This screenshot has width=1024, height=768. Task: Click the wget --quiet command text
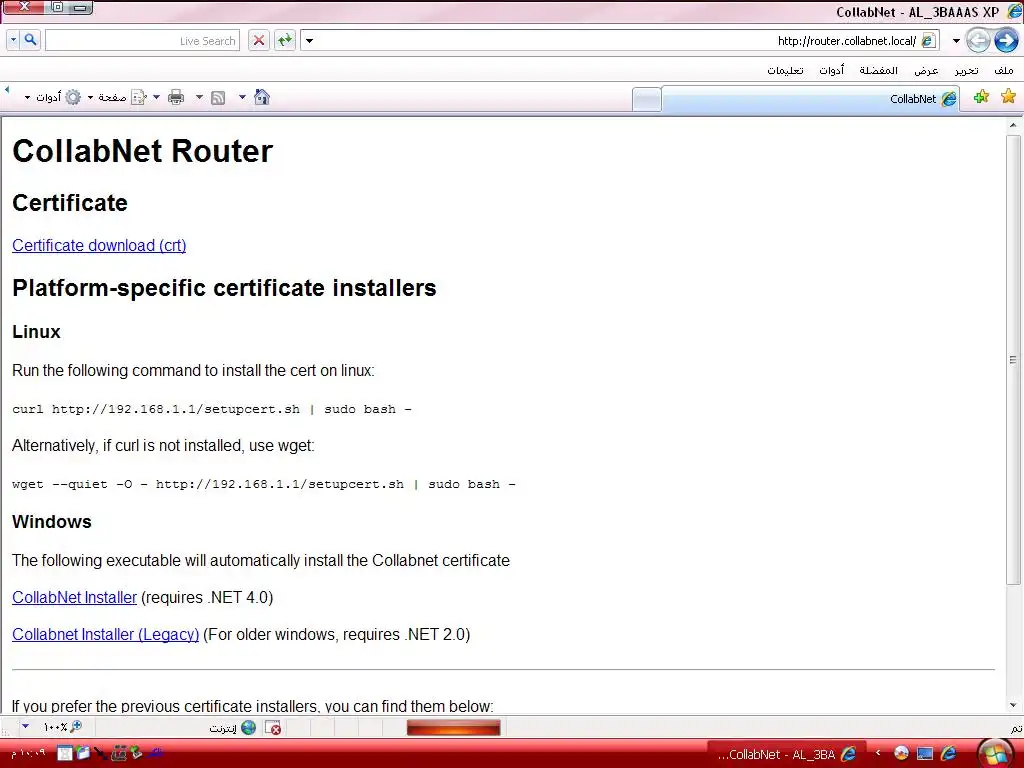[264, 485]
